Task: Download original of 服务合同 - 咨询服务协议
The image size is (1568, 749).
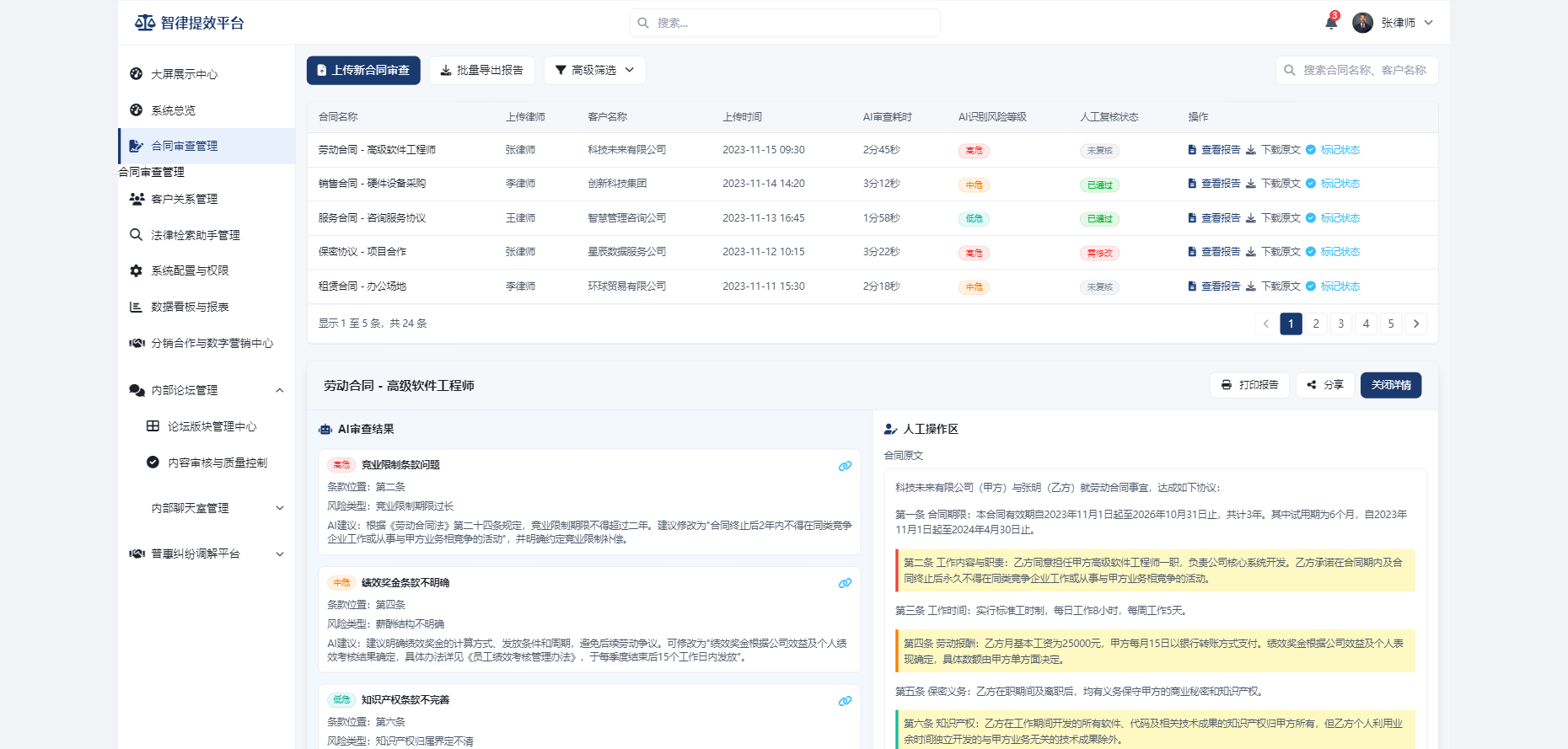Action: coord(1273,218)
